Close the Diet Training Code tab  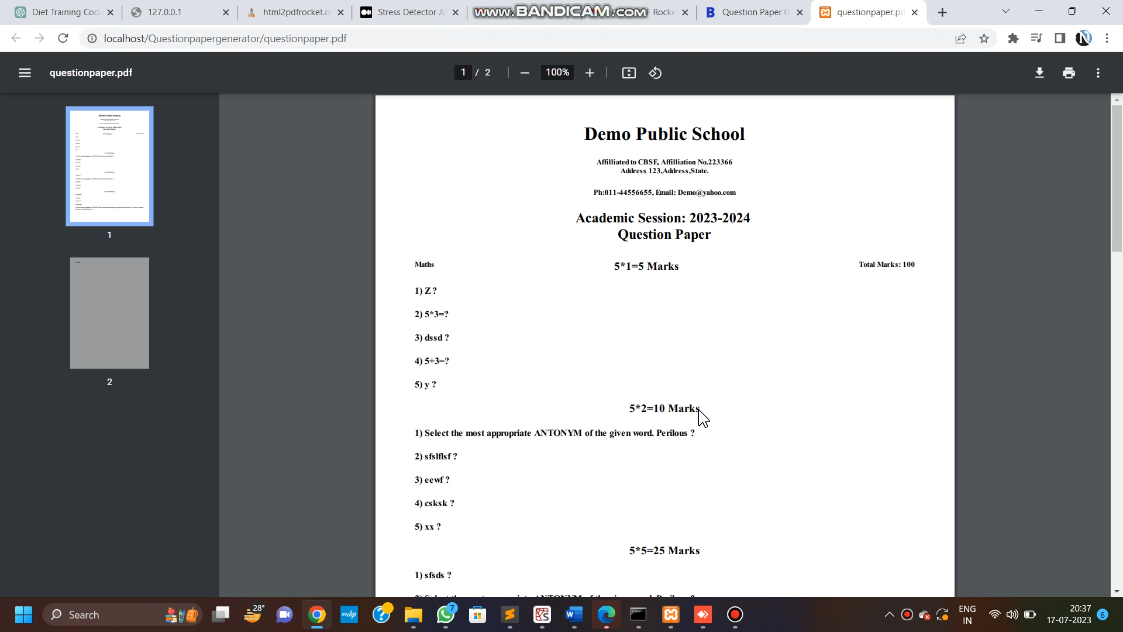point(110,12)
